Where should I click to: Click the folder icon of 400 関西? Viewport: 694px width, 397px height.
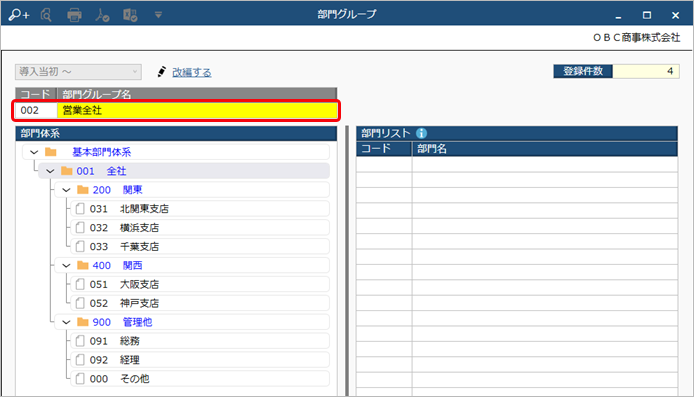click(83, 265)
